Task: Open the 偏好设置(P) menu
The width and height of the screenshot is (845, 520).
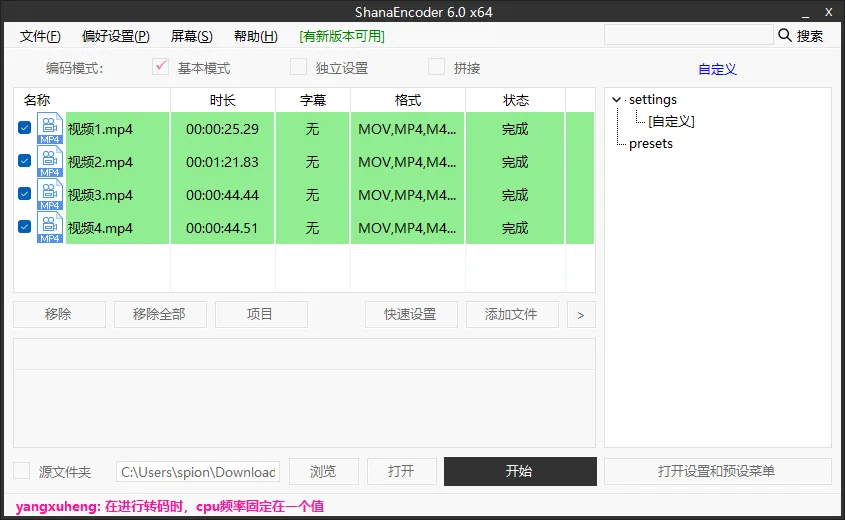Action: [116, 36]
